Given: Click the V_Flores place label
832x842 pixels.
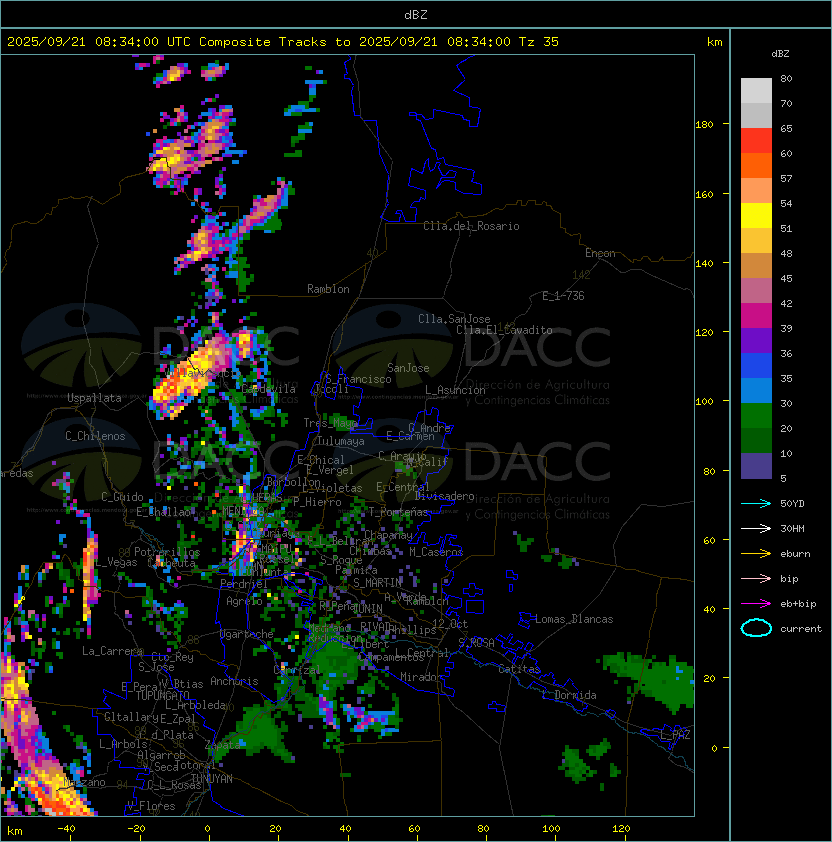Looking at the screenshot, I should pos(151,806).
